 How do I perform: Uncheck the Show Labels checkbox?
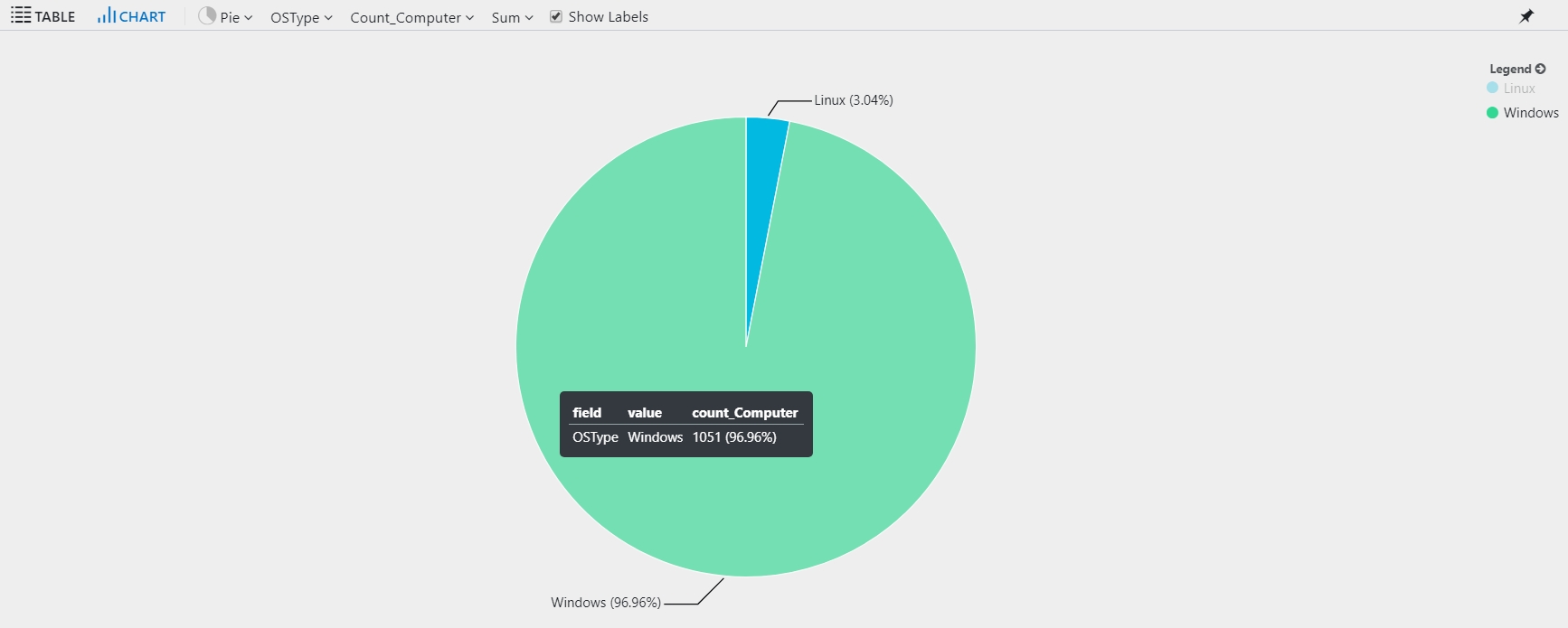pos(556,16)
